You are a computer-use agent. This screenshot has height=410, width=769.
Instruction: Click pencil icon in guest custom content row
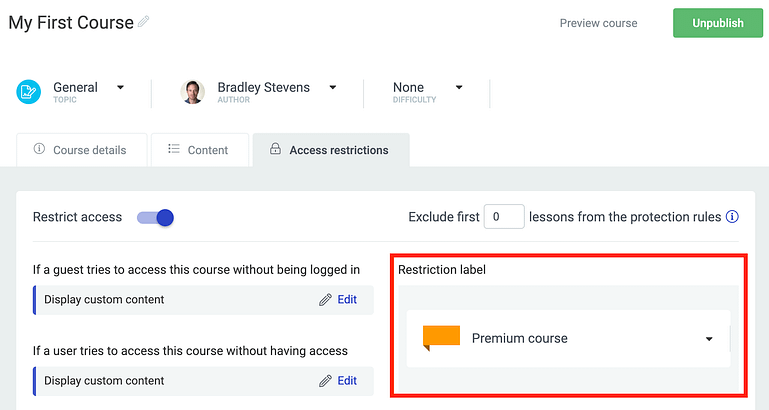pyautogui.click(x=325, y=300)
